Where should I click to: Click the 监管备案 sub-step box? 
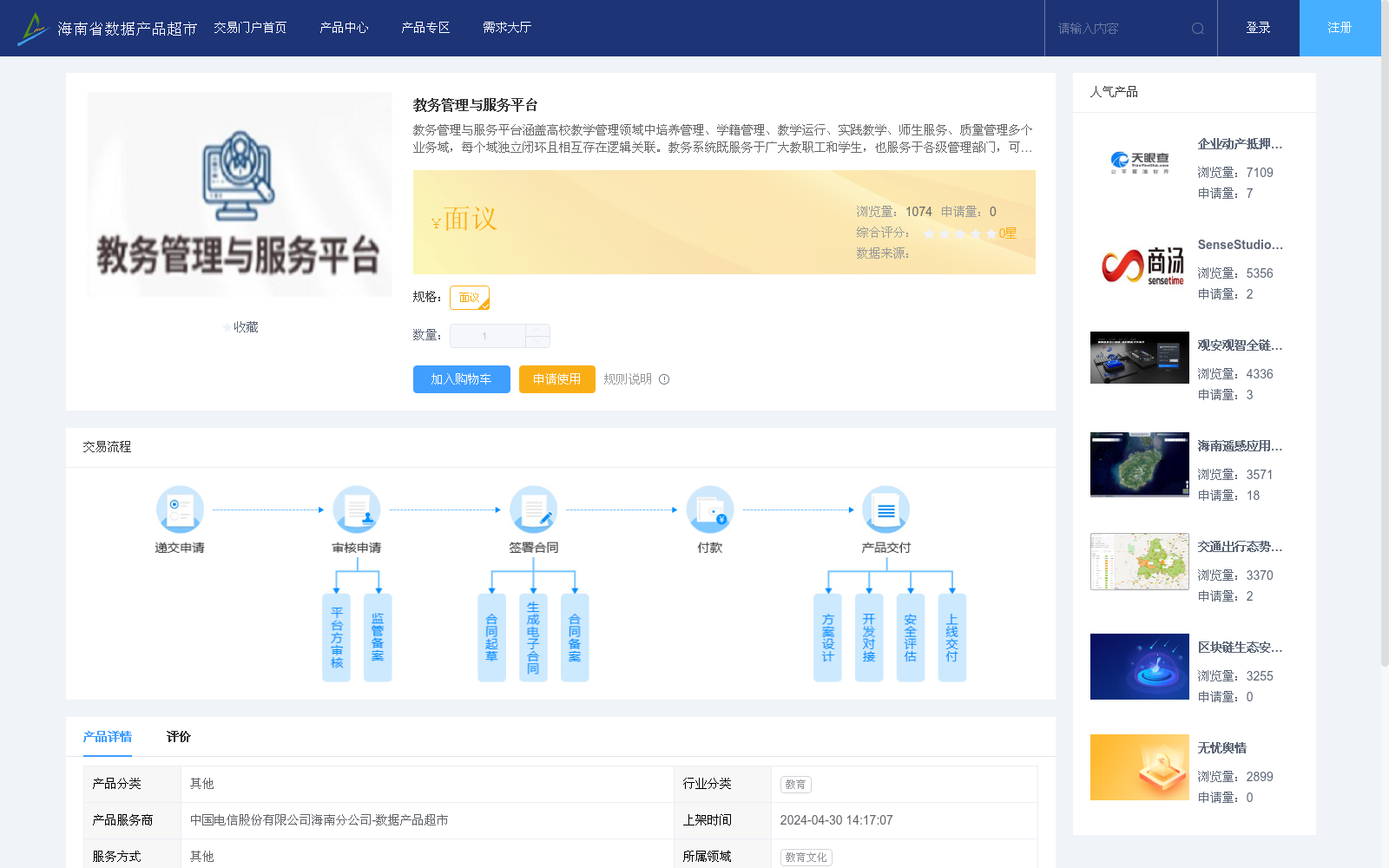tap(378, 638)
